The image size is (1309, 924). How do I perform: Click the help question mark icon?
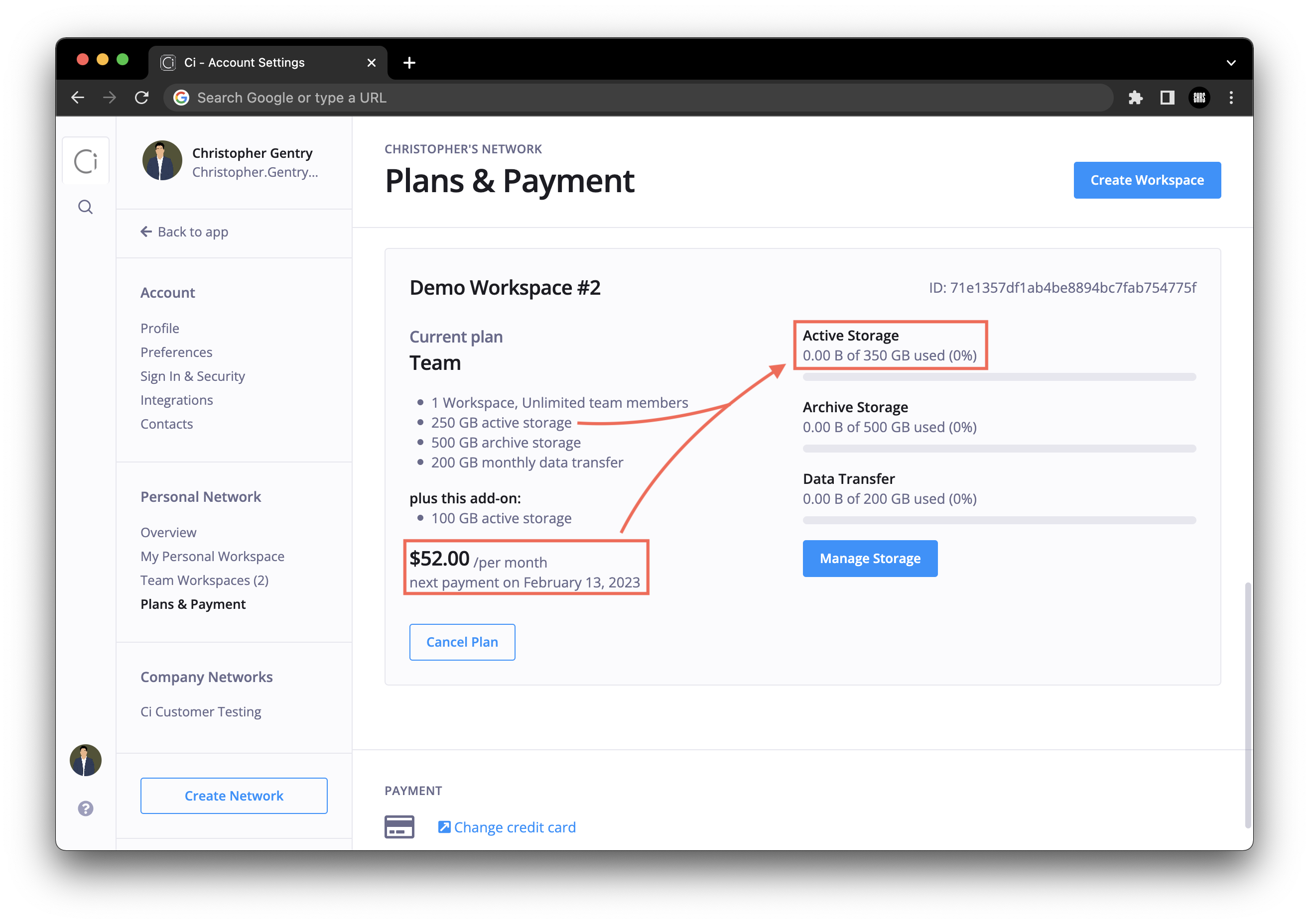pyautogui.click(x=85, y=808)
